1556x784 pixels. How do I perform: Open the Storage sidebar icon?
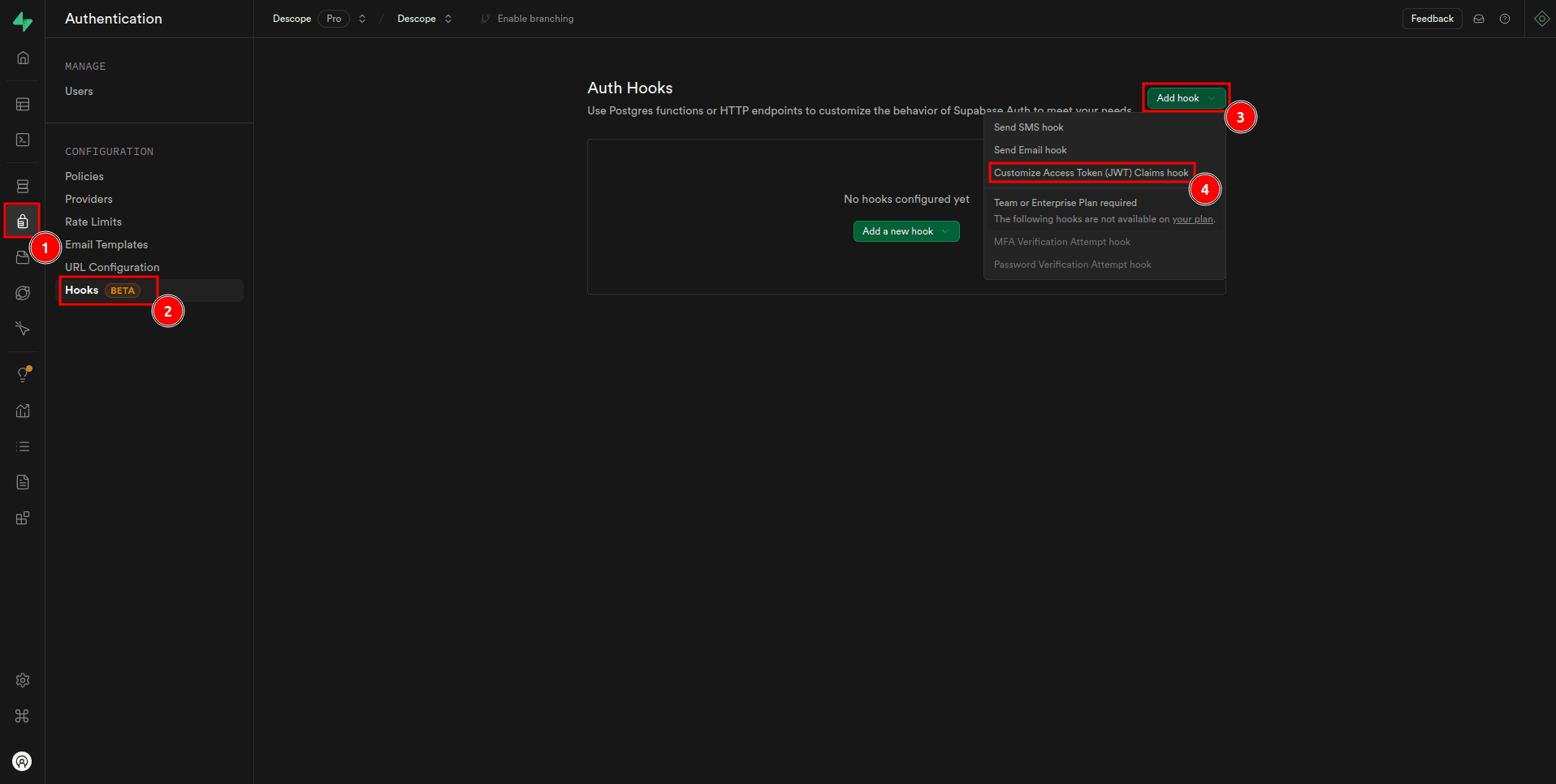22,257
